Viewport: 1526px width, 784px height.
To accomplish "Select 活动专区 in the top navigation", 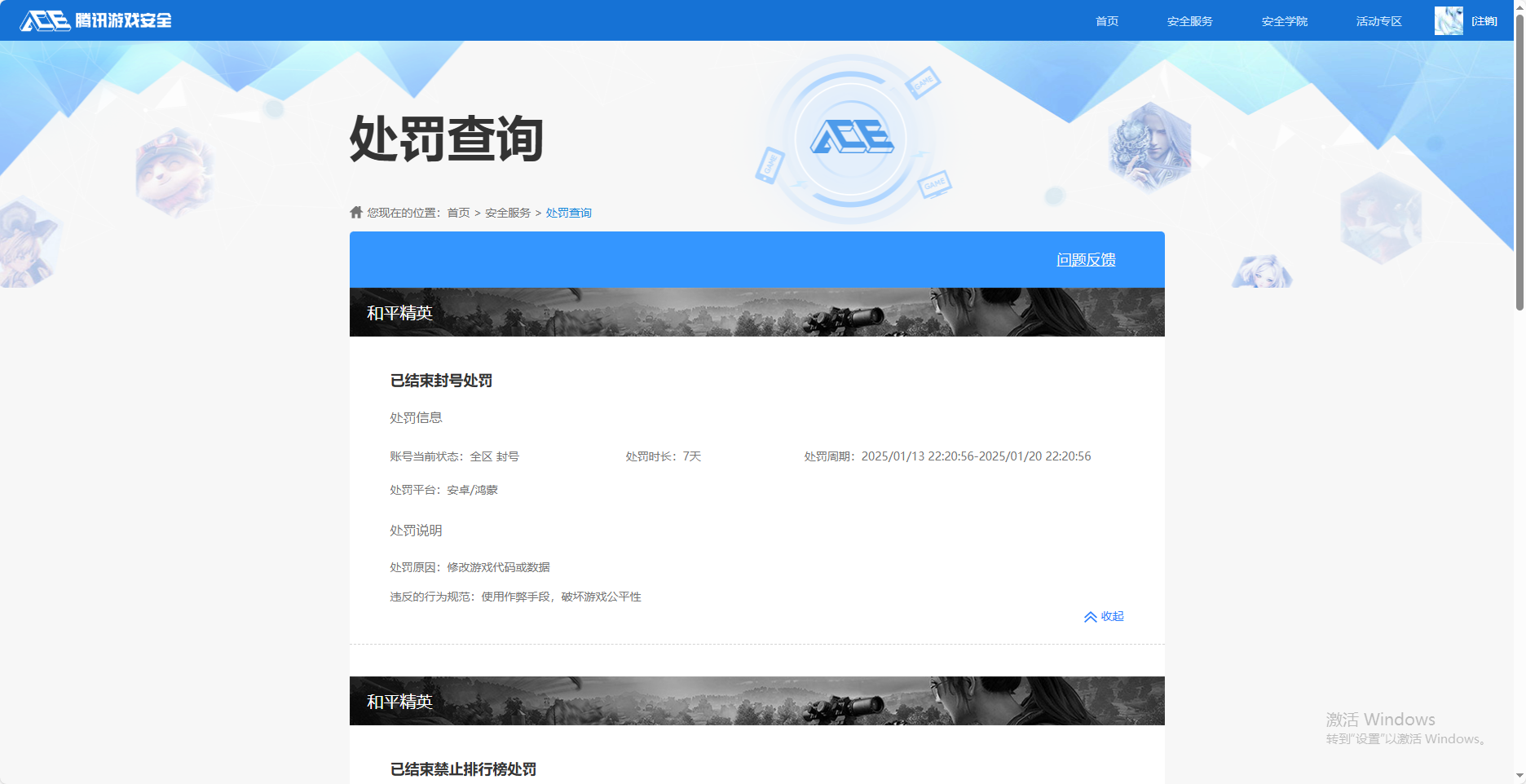I will point(1378,21).
